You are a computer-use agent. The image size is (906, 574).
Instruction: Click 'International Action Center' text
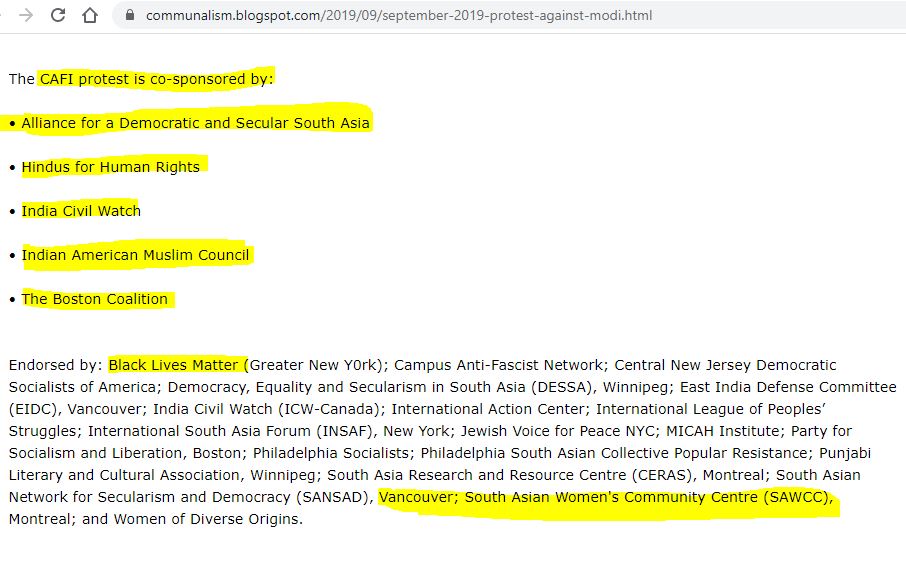(488, 409)
